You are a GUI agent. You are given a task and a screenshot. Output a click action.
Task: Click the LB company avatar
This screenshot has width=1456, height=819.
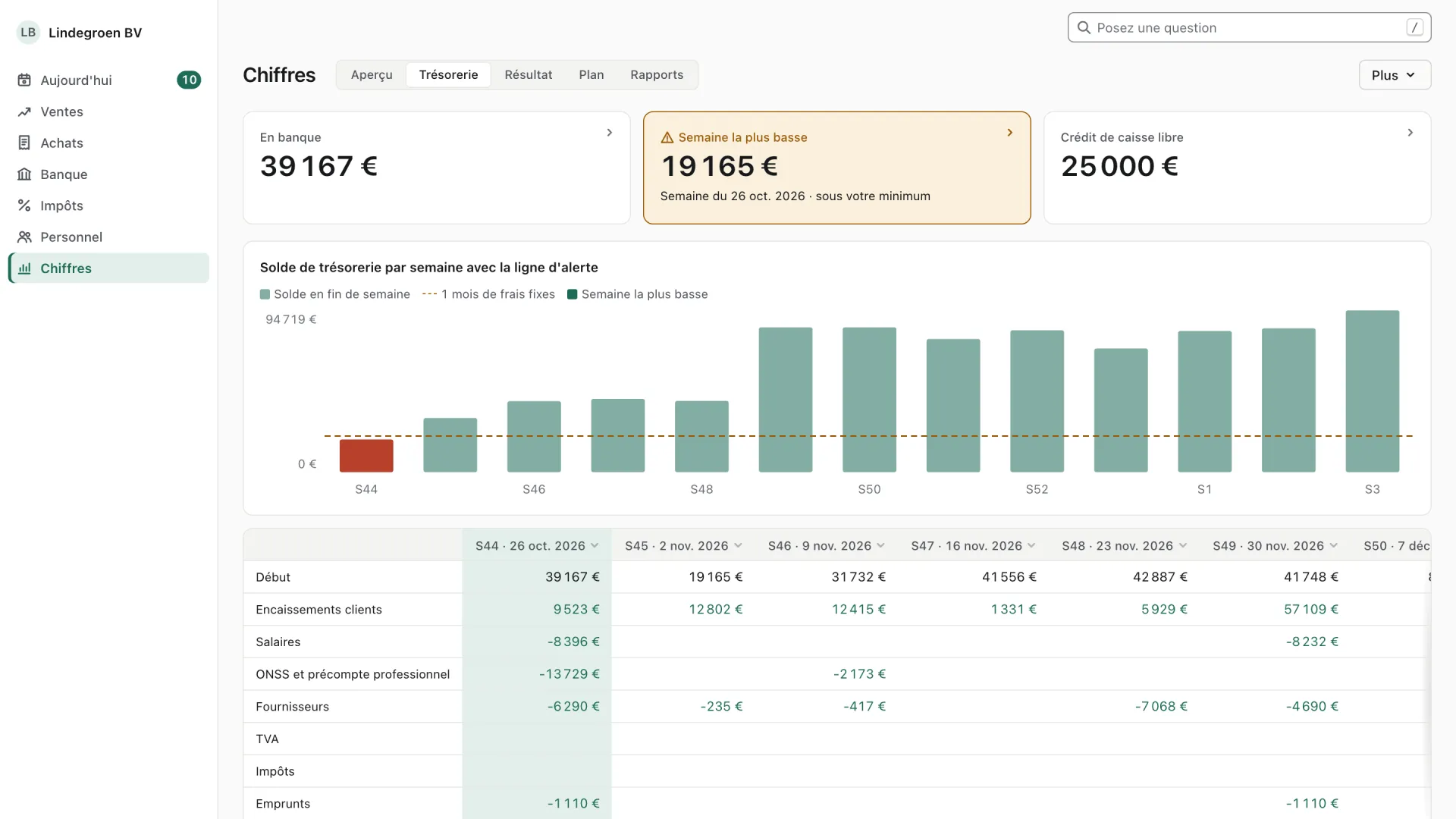[28, 33]
